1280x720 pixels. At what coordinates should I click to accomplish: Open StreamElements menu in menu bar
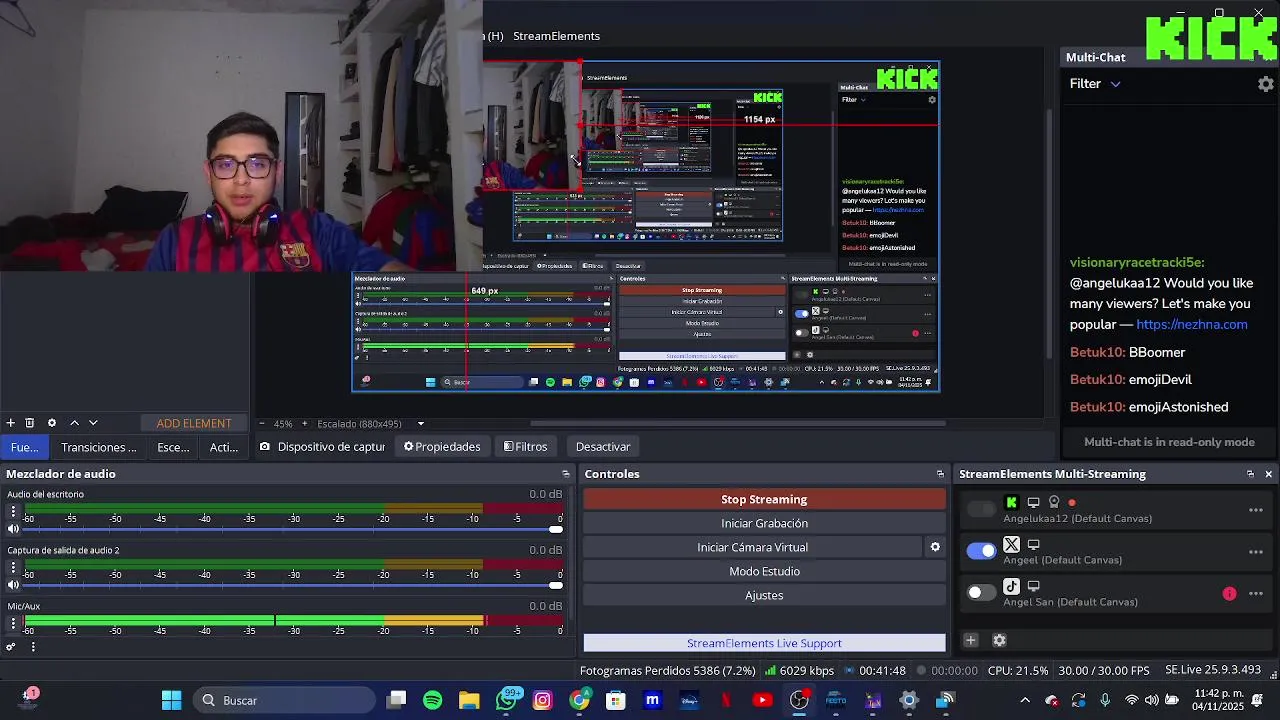pyautogui.click(x=556, y=36)
